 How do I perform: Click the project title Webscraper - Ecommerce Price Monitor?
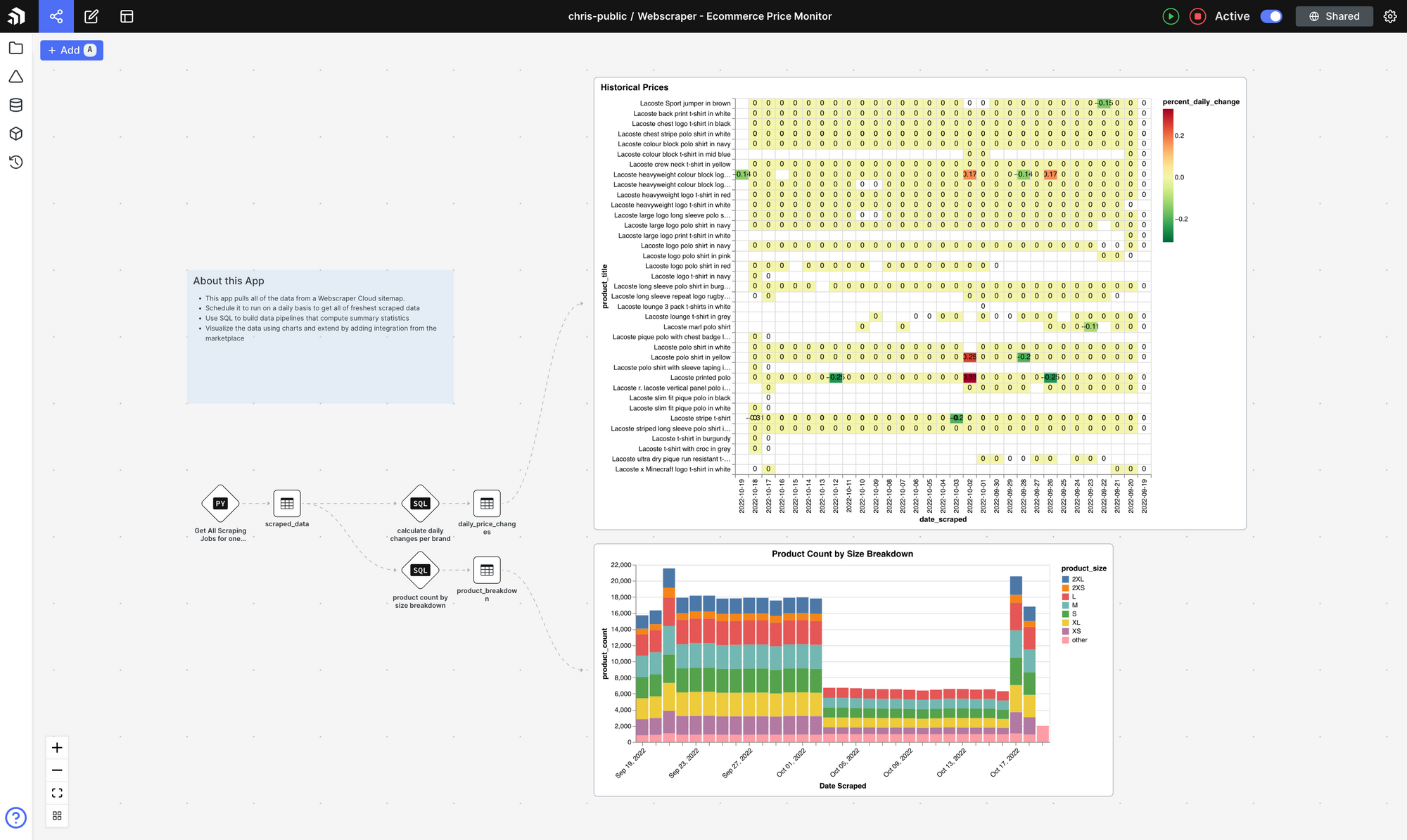[x=734, y=16]
